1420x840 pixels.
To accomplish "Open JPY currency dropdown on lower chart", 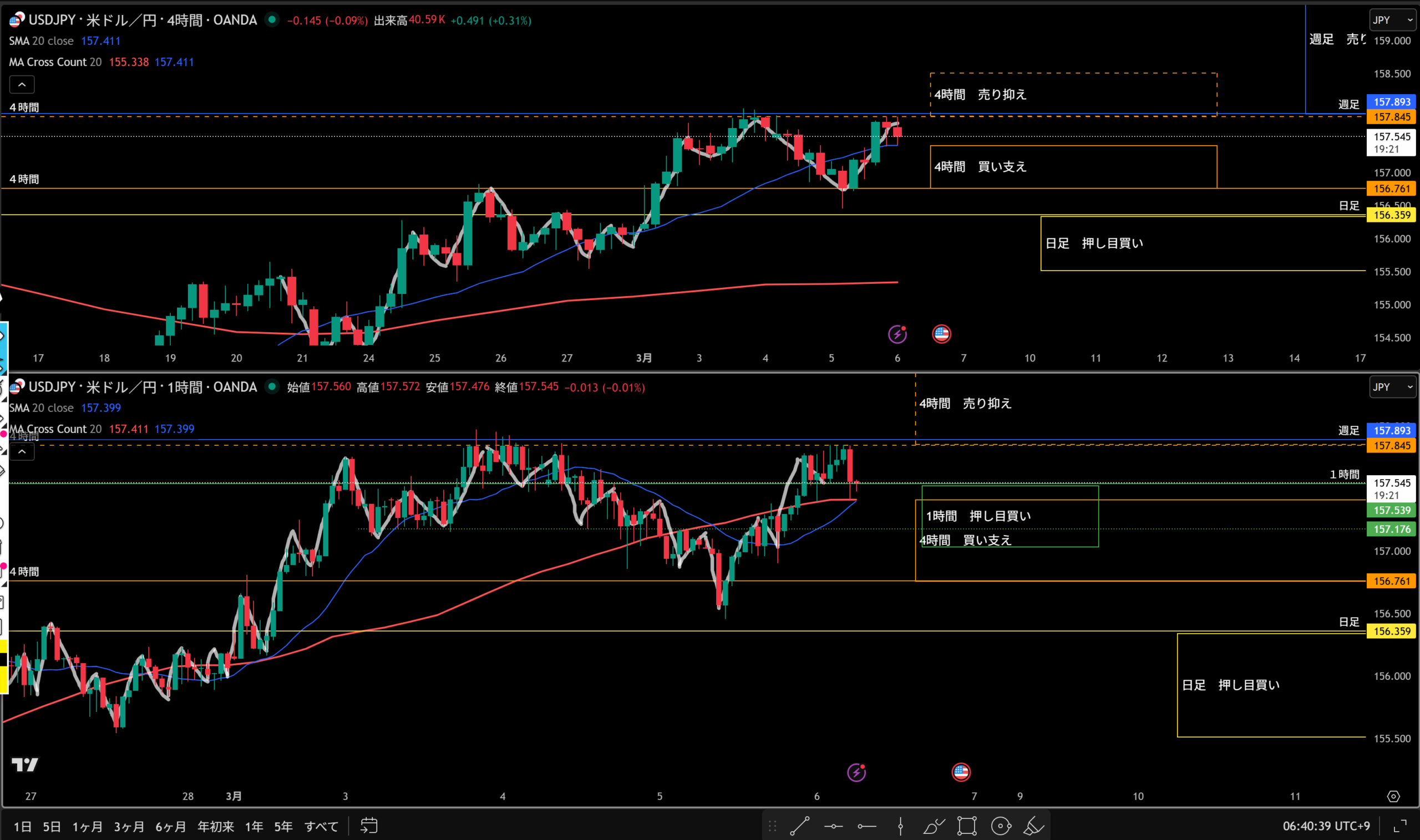I will [1392, 387].
